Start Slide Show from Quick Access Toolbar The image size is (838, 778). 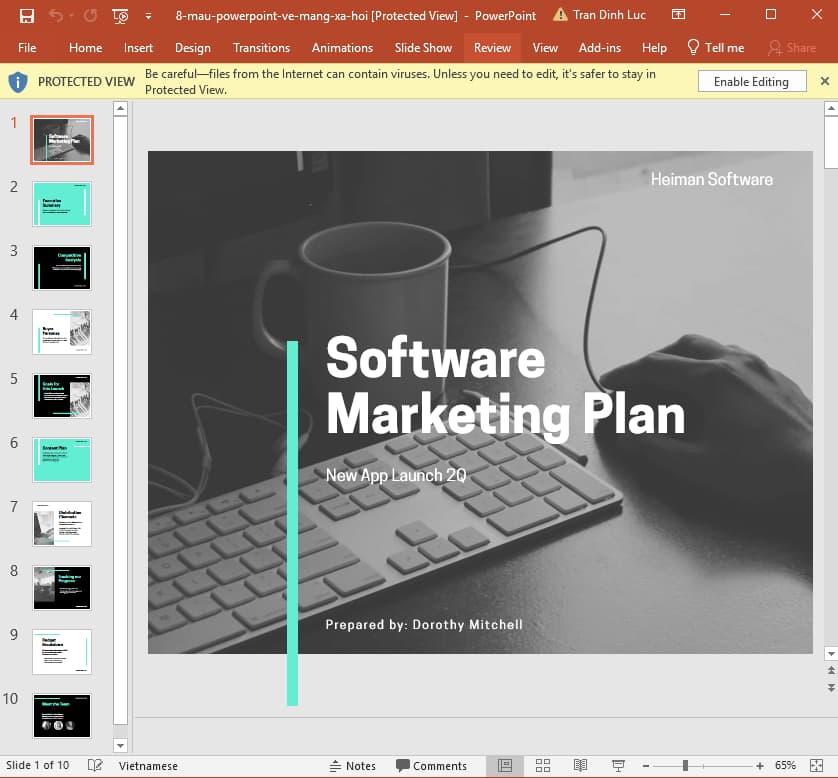(x=120, y=15)
